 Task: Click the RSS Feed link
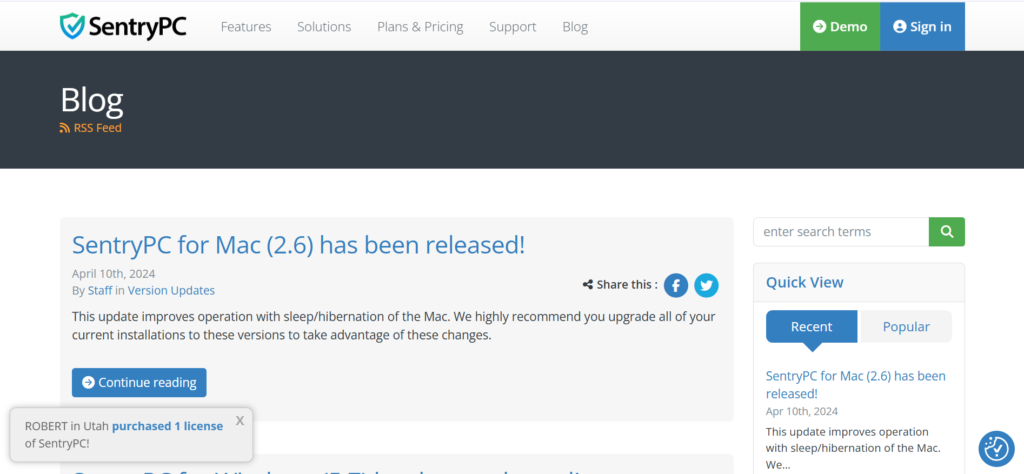click(91, 128)
